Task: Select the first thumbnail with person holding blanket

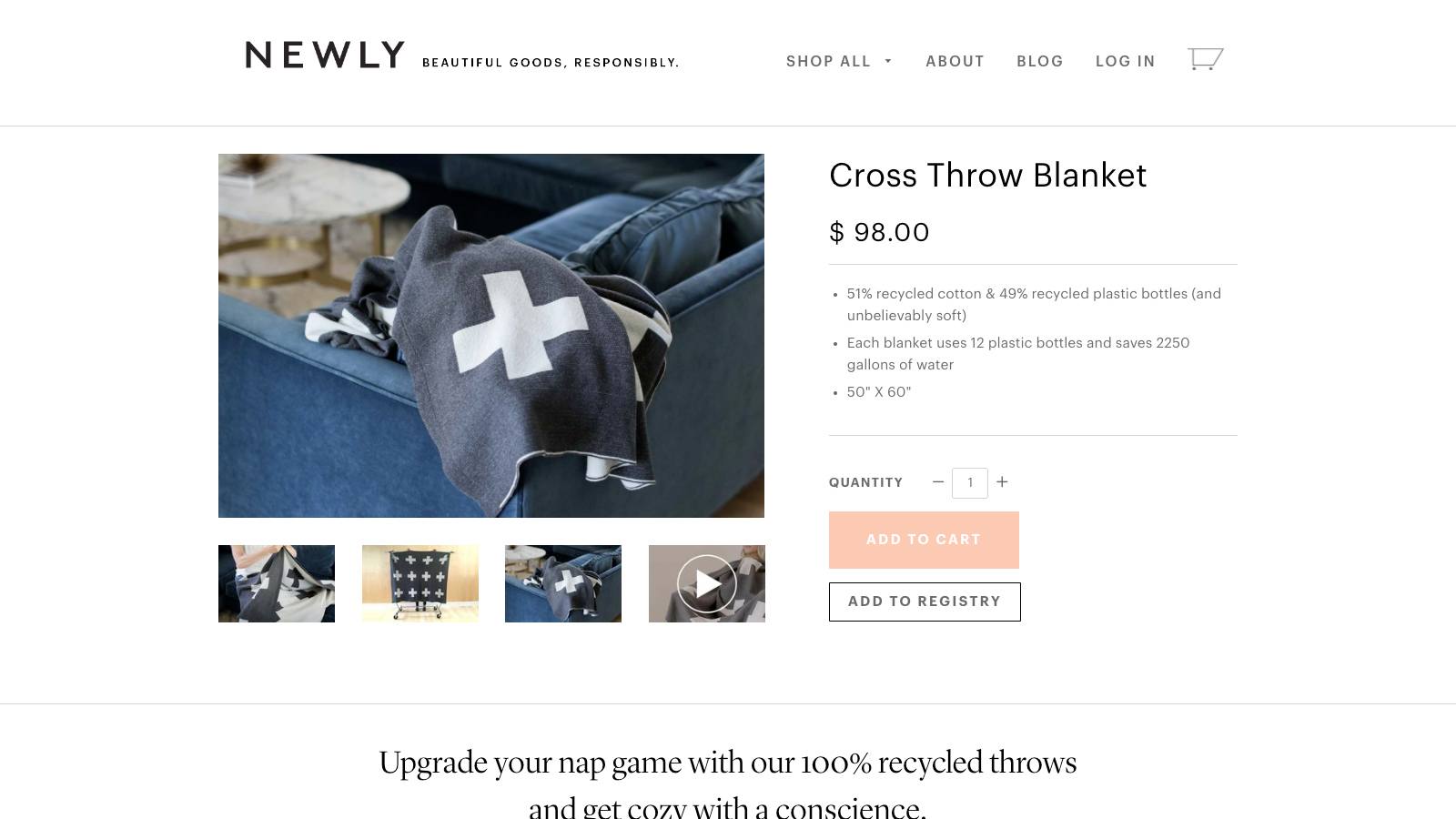Action: (277, 583)
